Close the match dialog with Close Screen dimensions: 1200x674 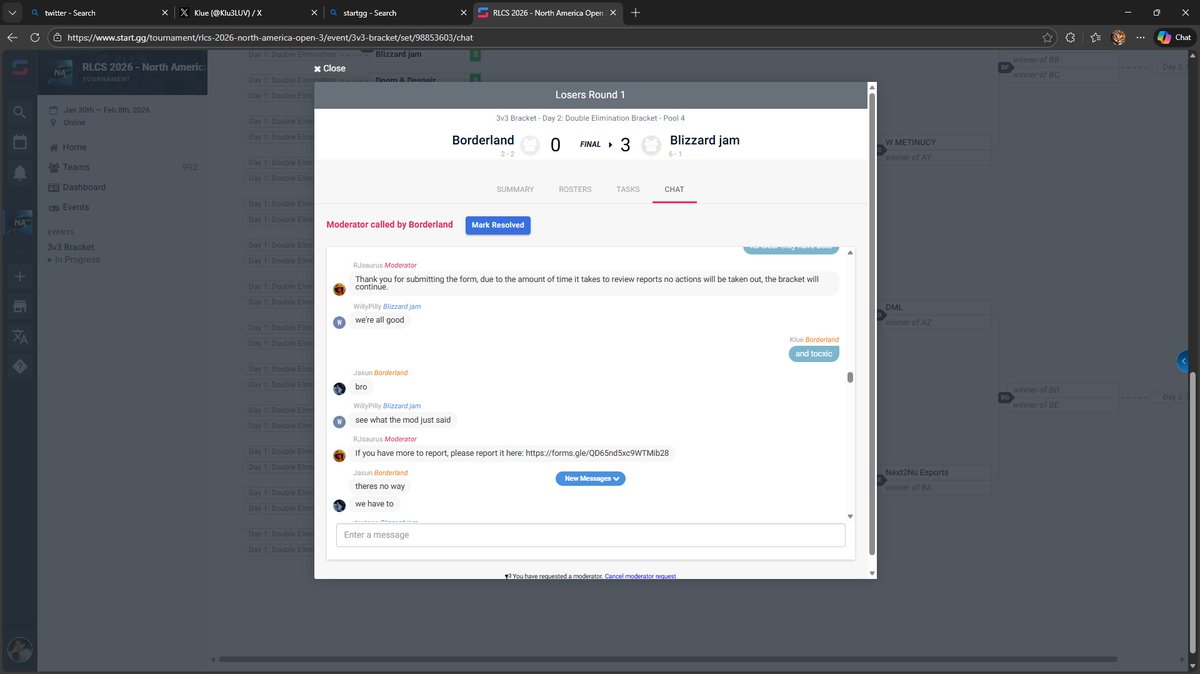pos(329,68)
